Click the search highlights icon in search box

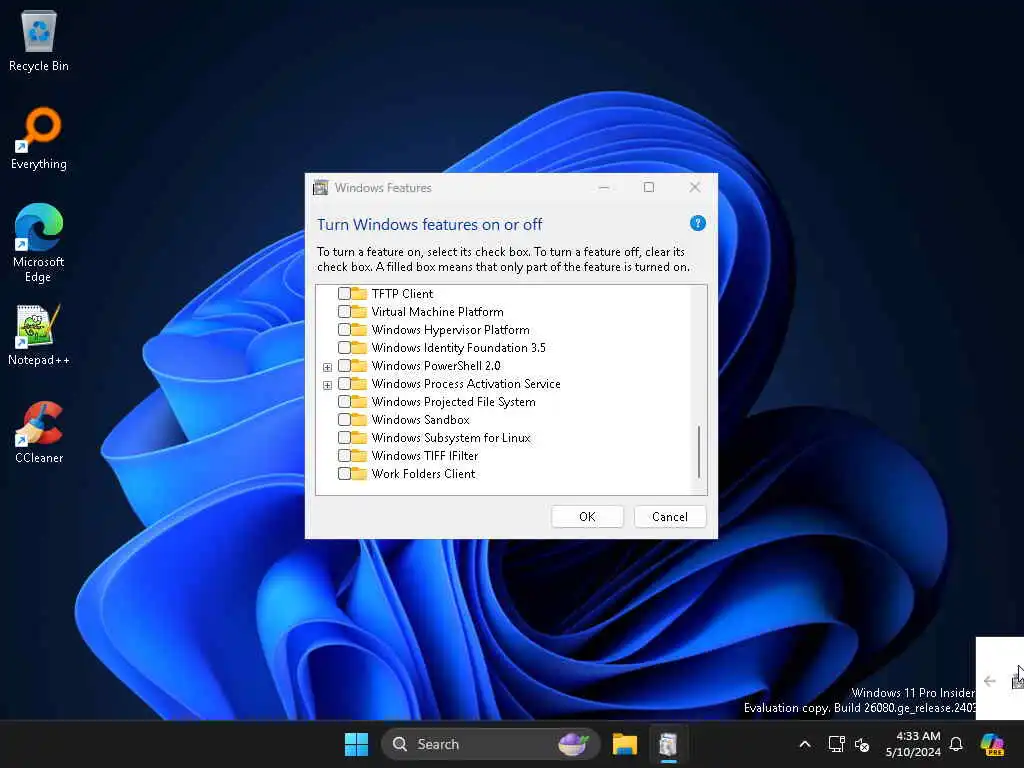[x=573, y=744]
